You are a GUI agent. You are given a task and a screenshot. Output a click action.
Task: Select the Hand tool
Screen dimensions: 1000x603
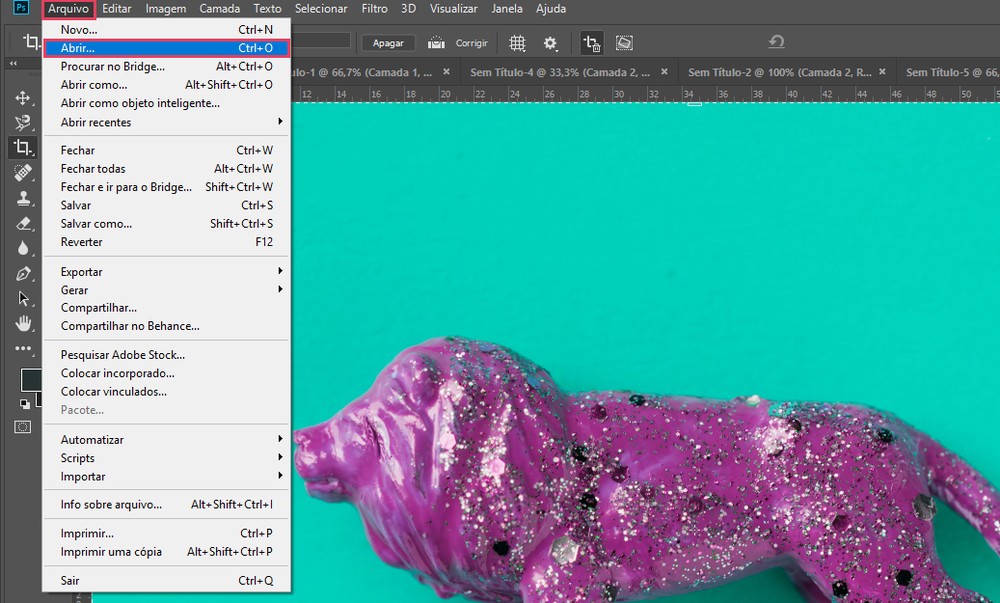[24, 323]
